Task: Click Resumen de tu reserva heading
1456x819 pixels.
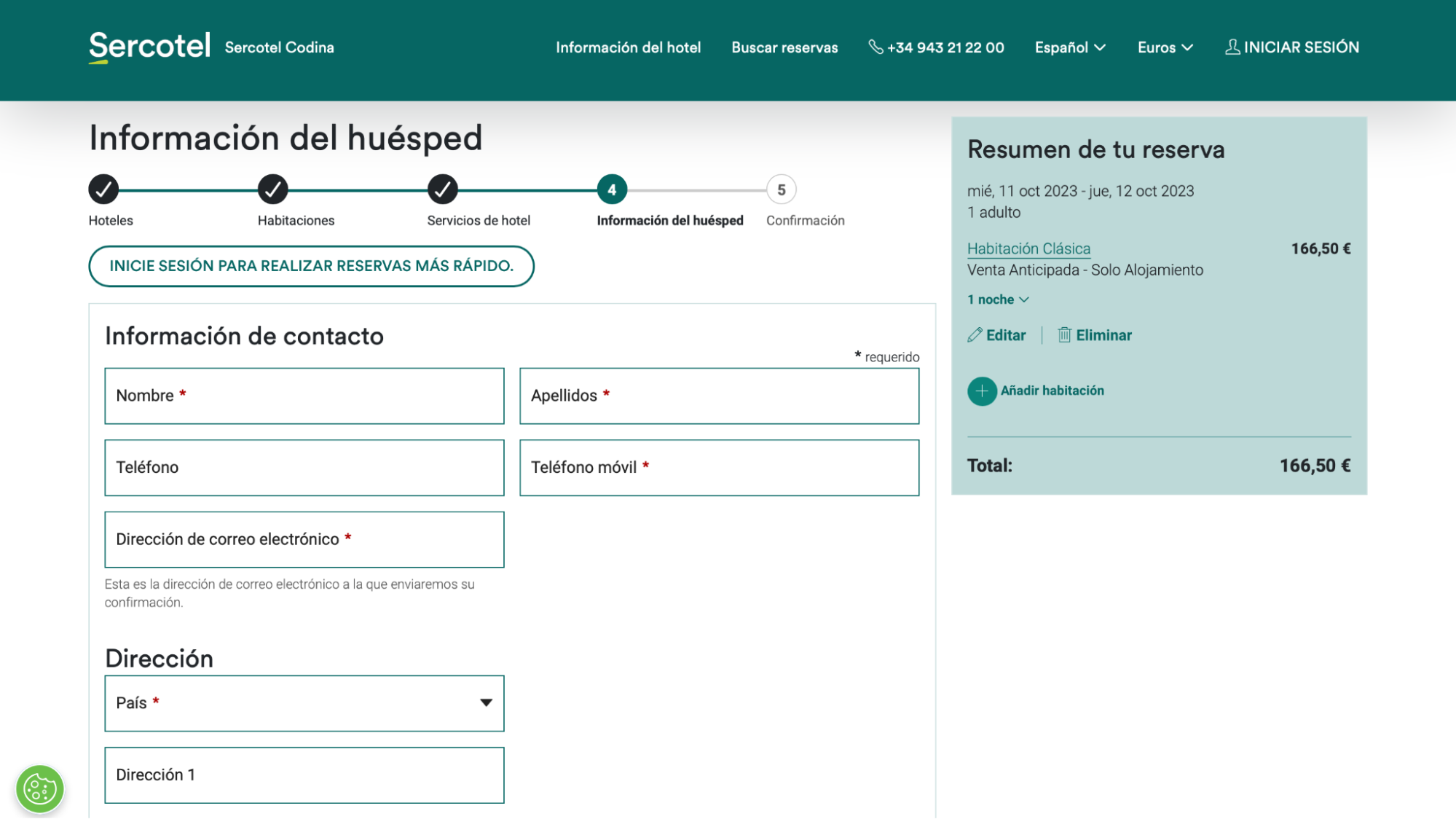Action: (1096, 149)
